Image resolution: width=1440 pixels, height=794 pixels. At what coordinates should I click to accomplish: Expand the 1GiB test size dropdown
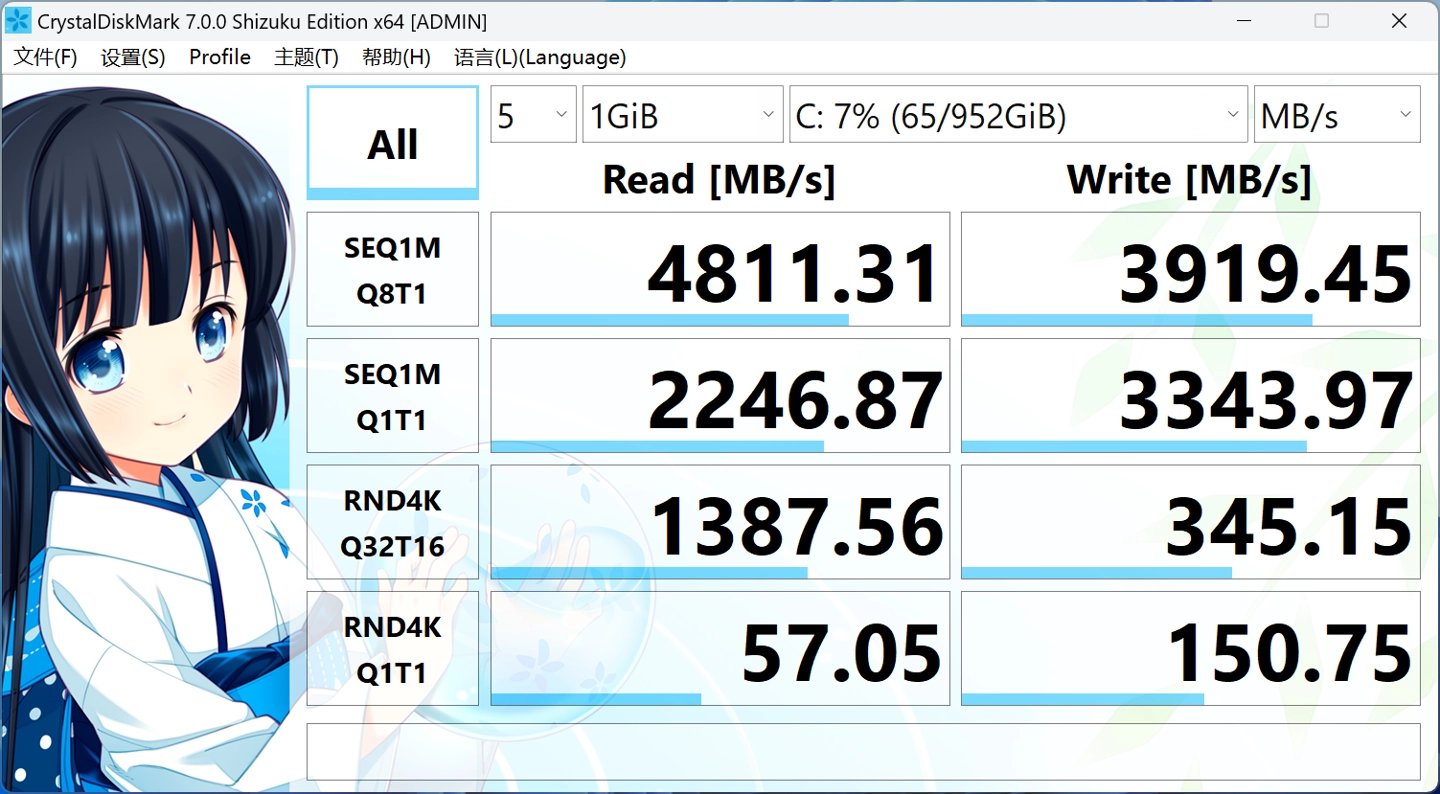[x=683, y=115]
